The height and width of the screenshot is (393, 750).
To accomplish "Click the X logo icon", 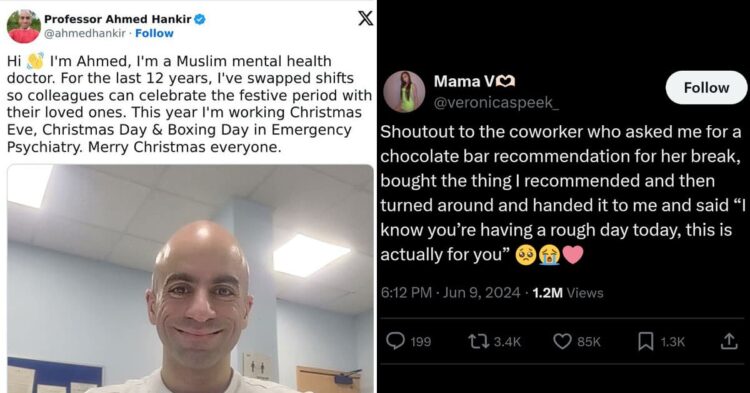I will click(x=365, y=18).
